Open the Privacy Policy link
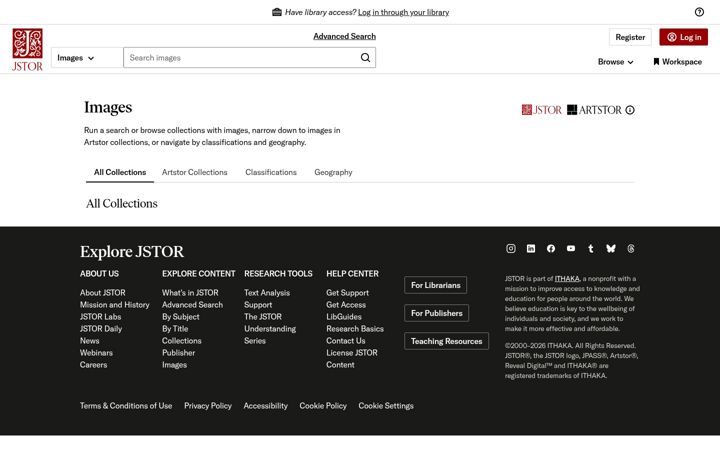 point(208,405)
